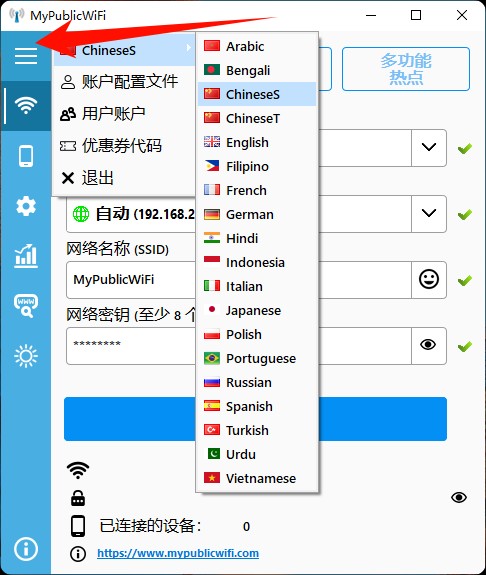Choose 退出 to exit the app

124,178
